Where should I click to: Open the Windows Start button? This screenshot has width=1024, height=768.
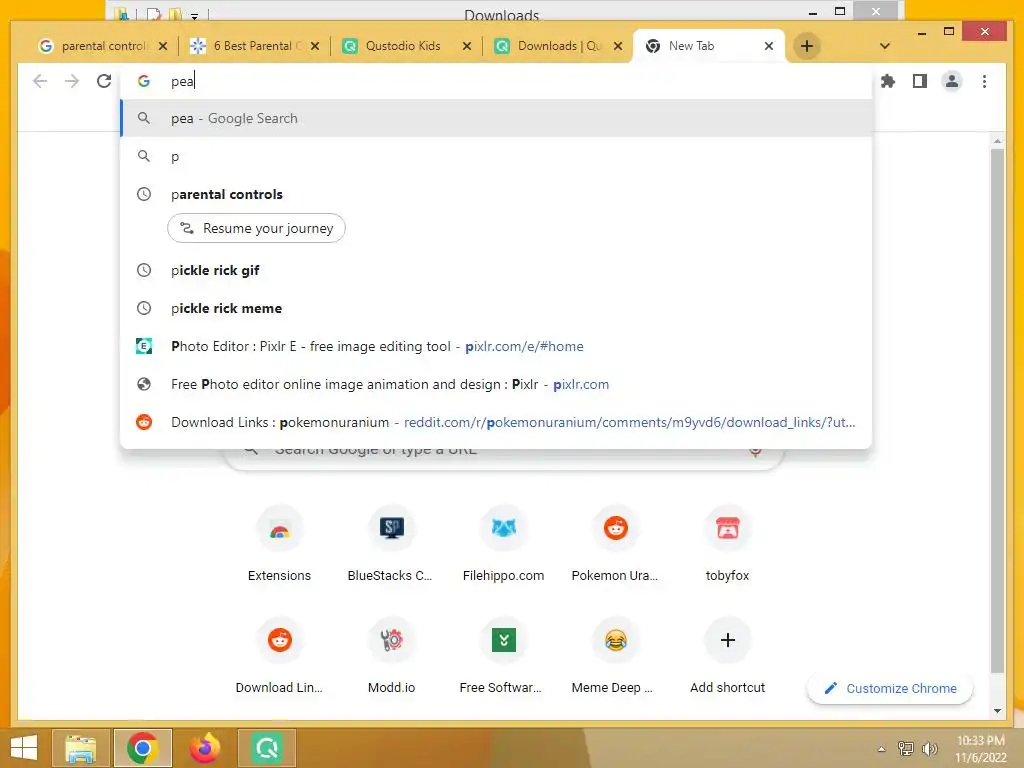[24, 748]
